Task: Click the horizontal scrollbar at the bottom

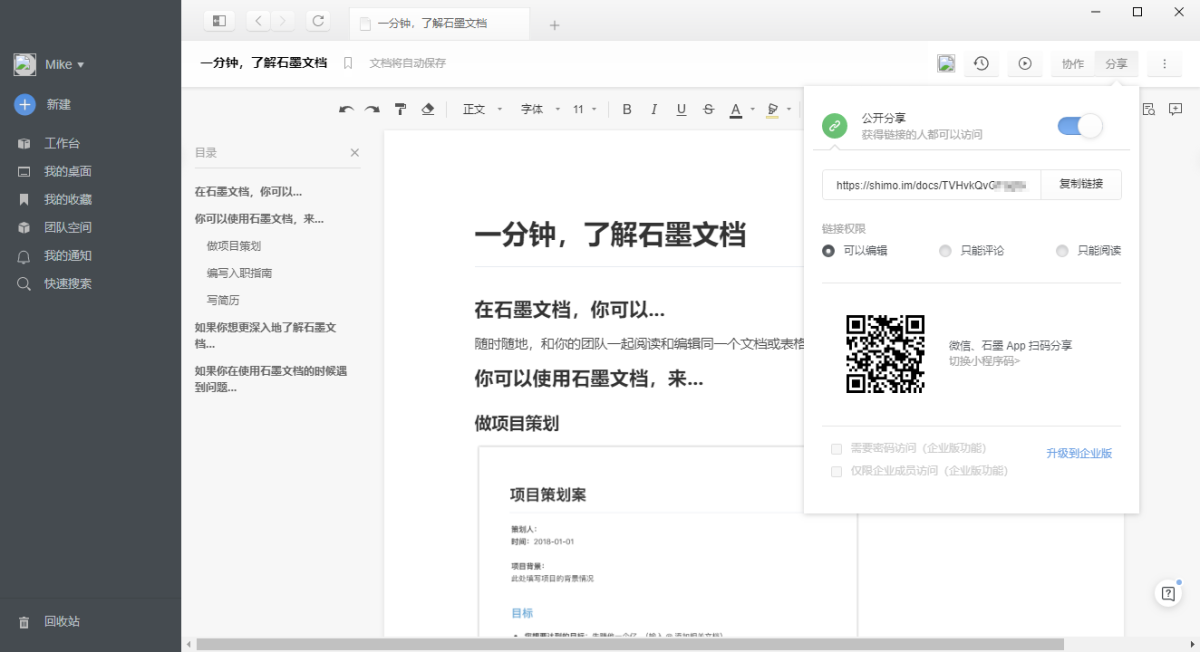Action: tap(630, 644)
